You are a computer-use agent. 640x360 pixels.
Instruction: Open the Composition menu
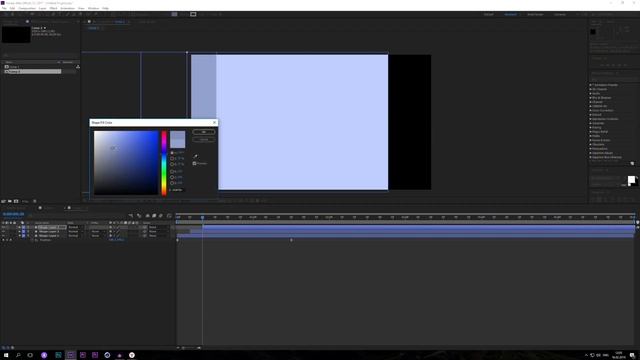click(27, 8)
